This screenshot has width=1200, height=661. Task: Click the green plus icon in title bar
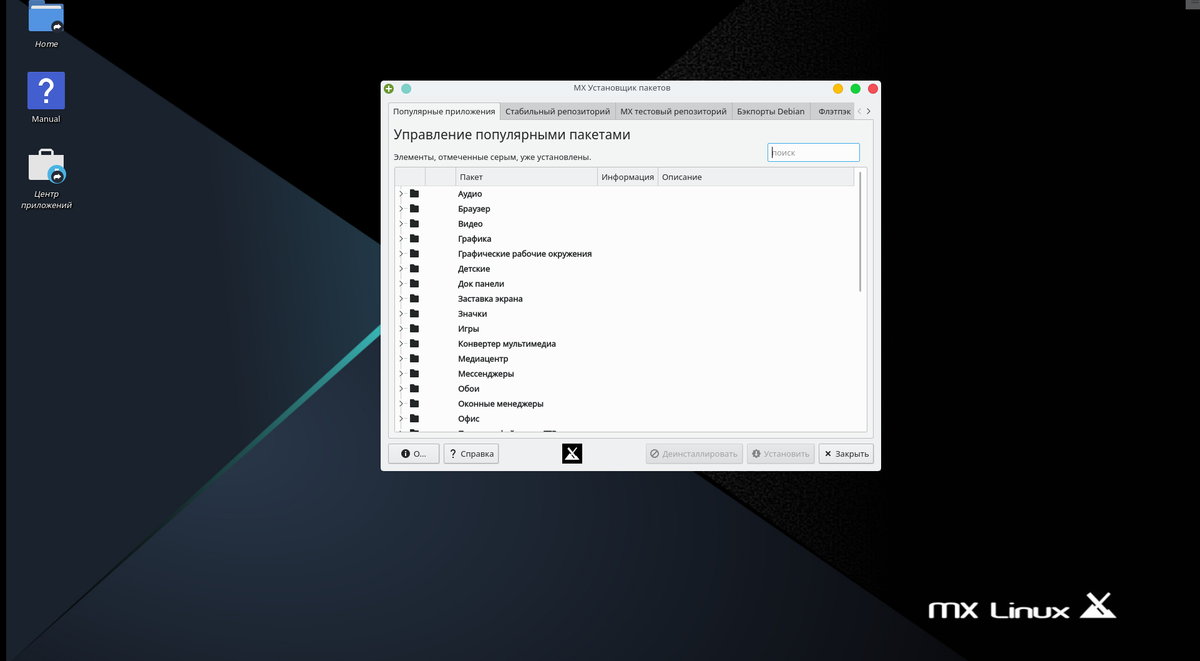coord(389,89)
